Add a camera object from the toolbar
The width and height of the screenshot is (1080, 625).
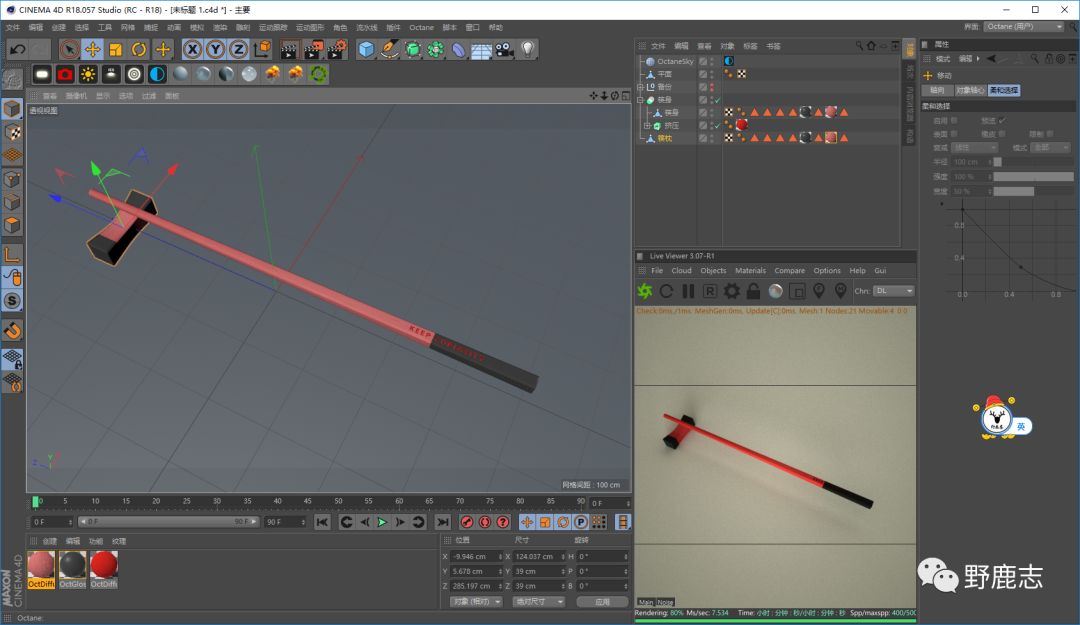504,49
